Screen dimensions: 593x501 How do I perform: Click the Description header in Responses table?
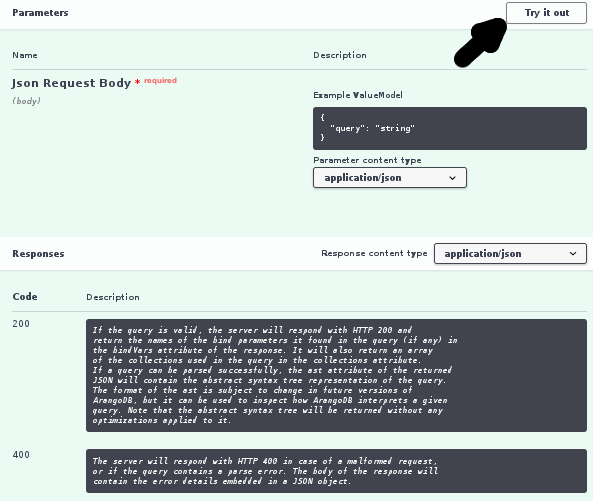coord(113,297)
